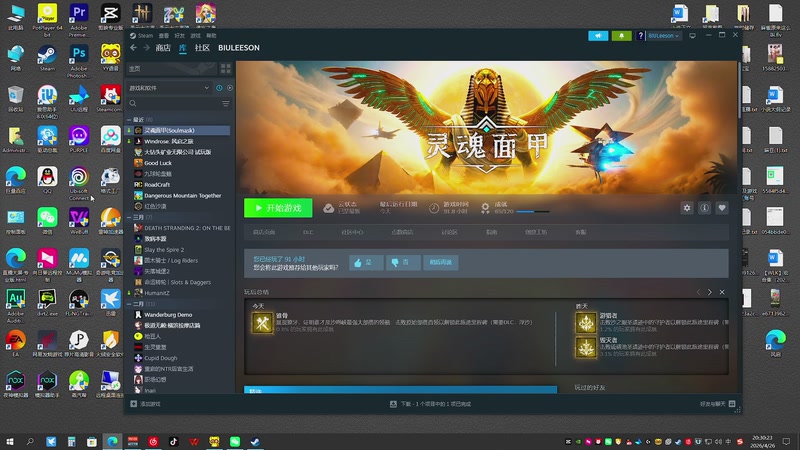Image resolution: width=800 pixels, height=450 pixels.
Task: Collapse the 三月 games group
Action: pyautogui.click(x=129, y=217)
